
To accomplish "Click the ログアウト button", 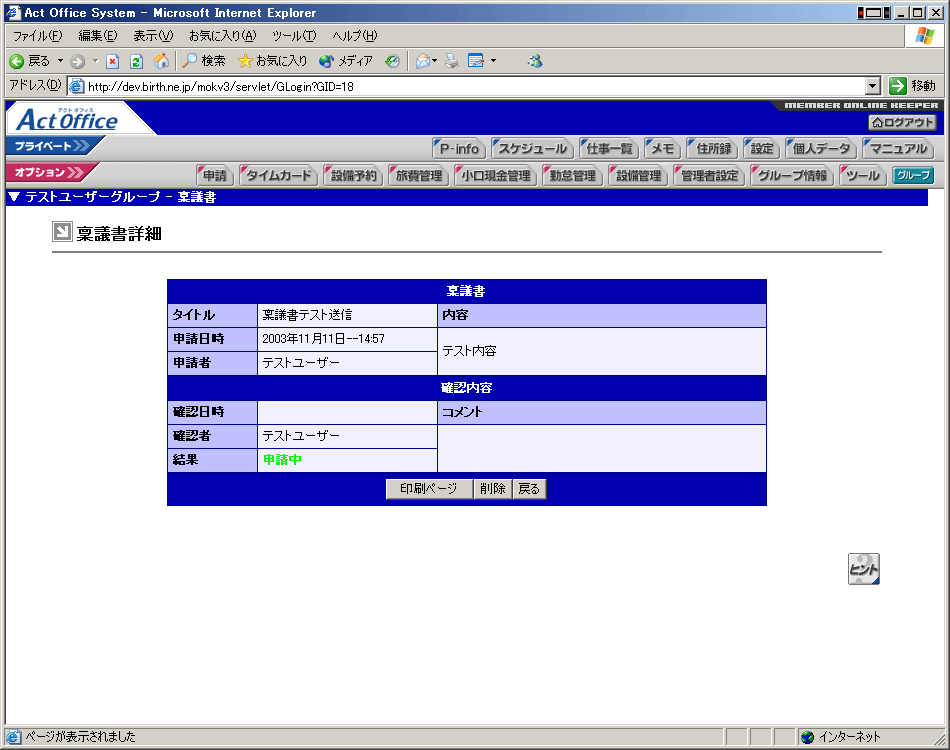I will 902,122.
